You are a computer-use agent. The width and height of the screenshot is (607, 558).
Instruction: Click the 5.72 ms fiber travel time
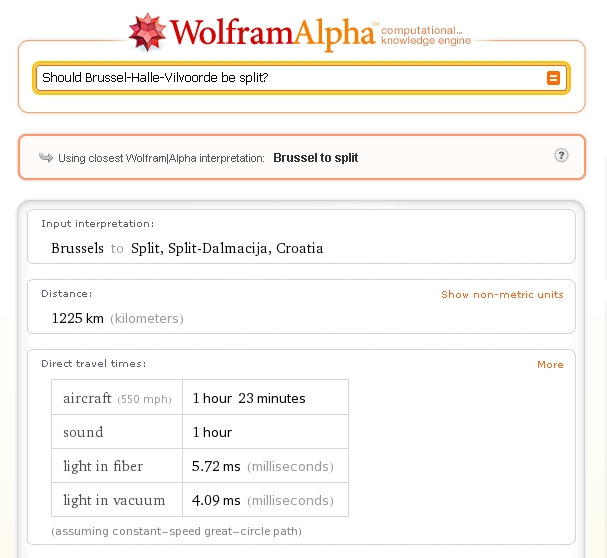[216, 466]
